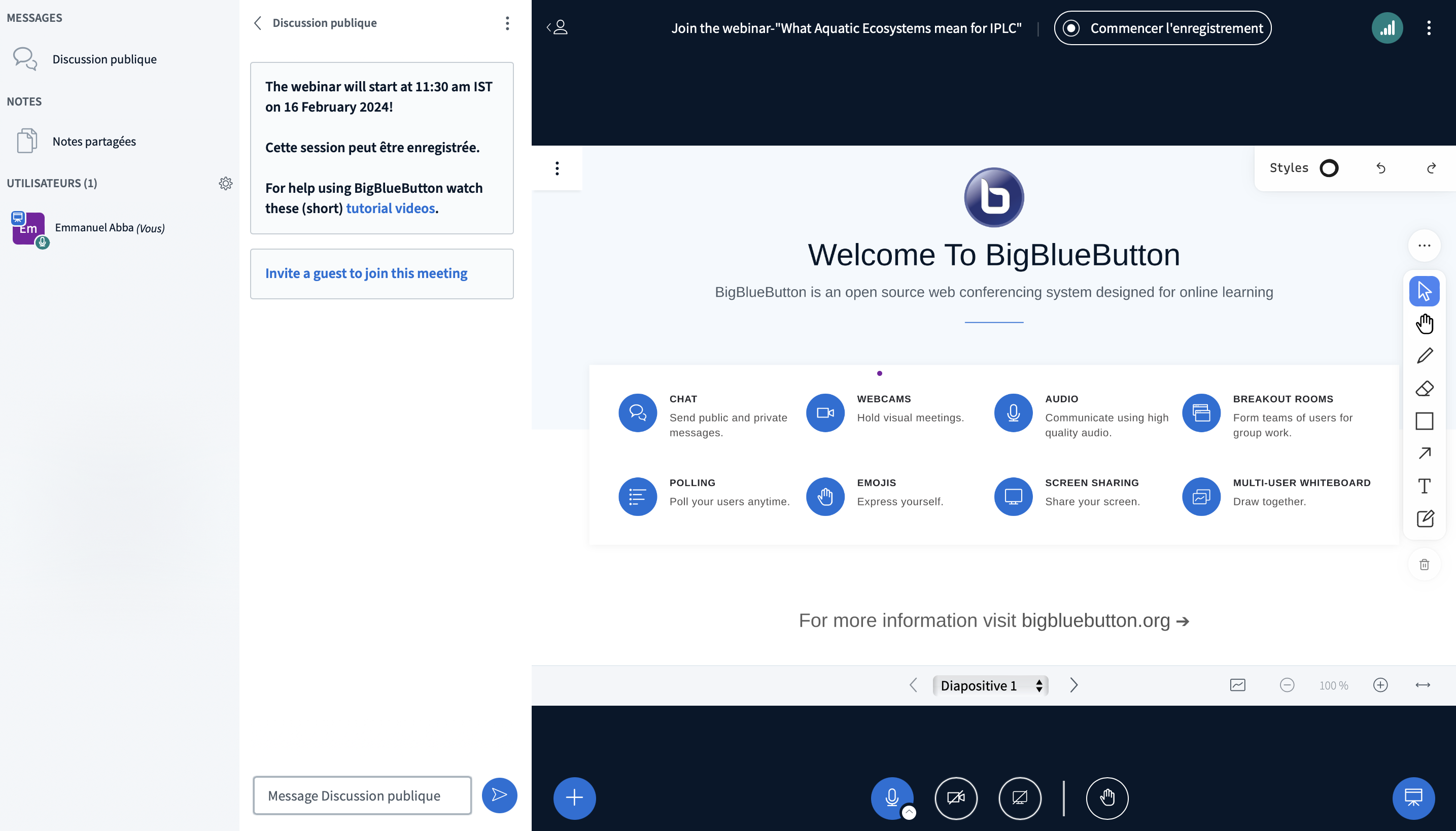Select the eraser tool
Screen dimensions: 1456x831
point(1424,389)
